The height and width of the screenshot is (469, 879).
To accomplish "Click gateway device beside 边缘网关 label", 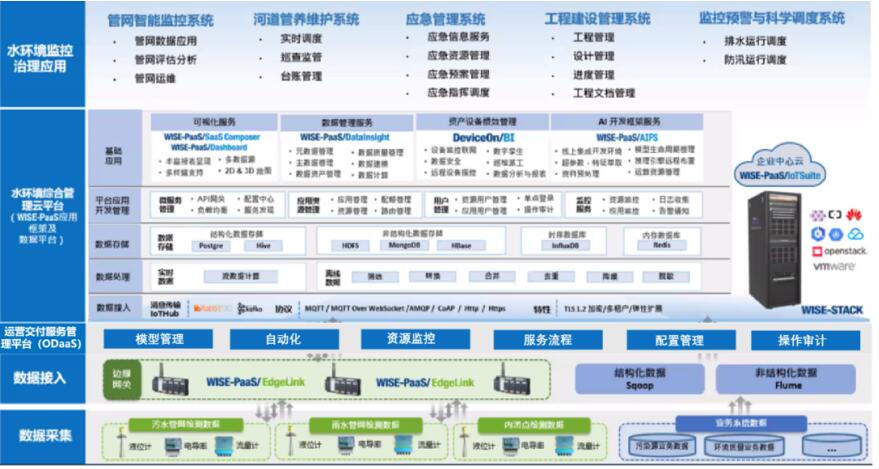I will point(170,380).
